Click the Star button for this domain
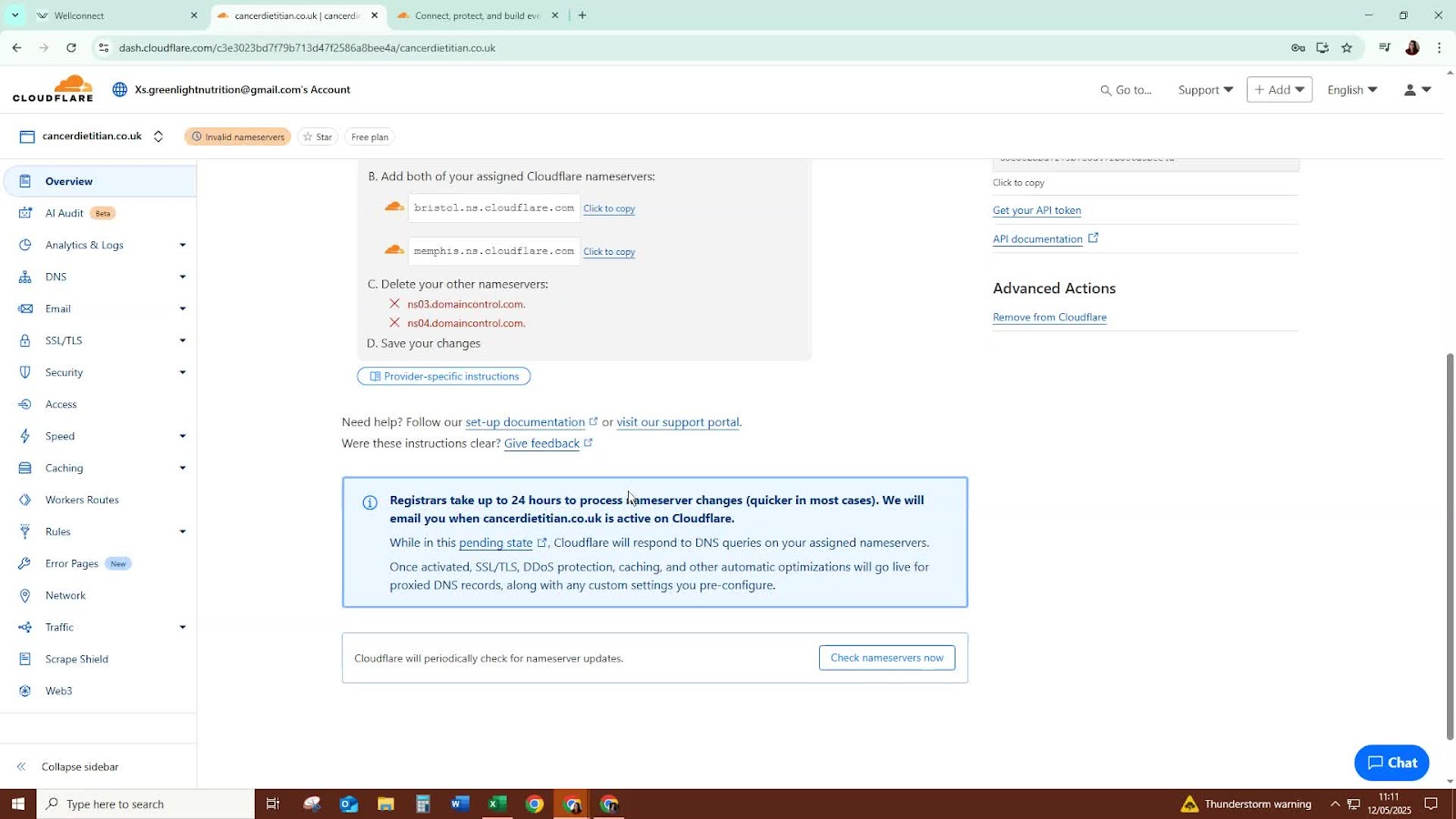The height and width of the screenshot is (819, 1456). point(318,136)
